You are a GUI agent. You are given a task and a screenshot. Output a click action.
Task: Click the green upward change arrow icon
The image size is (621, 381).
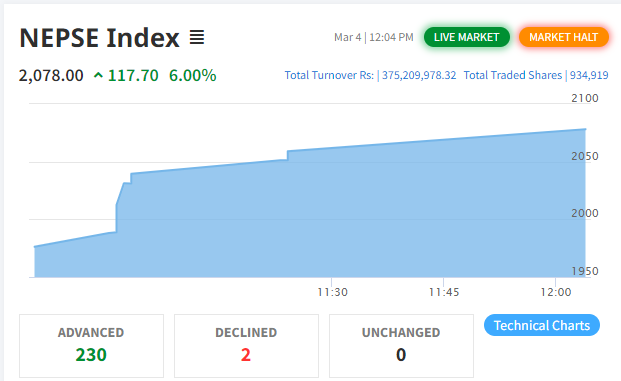pos(98,75)
